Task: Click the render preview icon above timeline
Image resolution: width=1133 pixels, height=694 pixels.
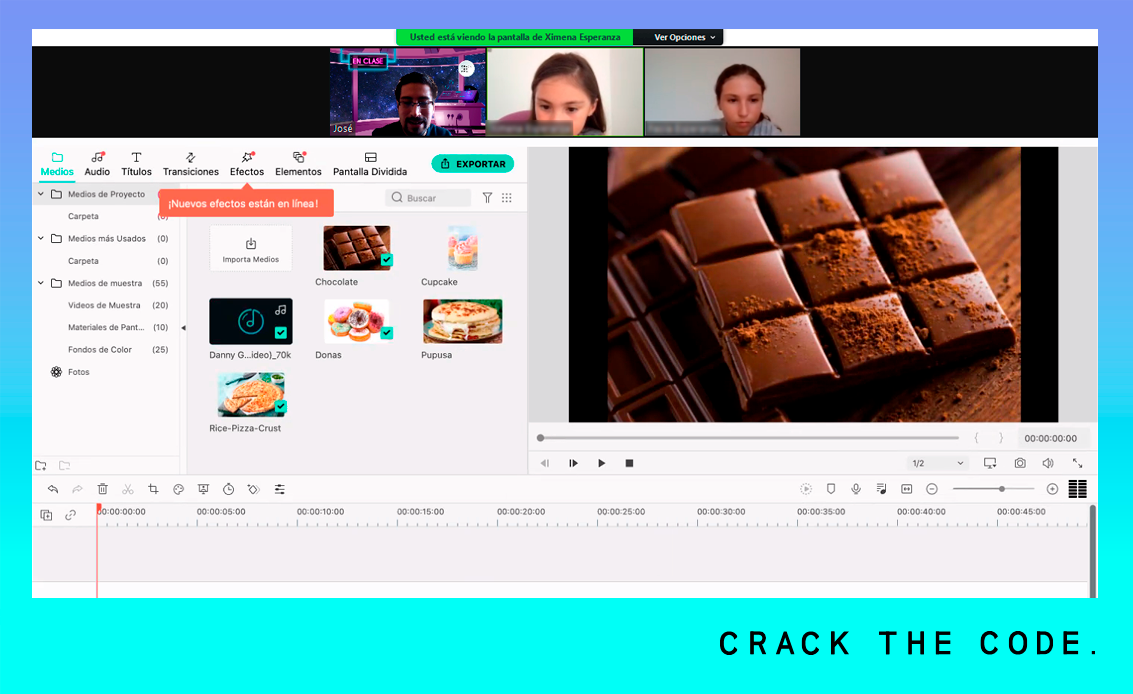Action: [806, 489]
